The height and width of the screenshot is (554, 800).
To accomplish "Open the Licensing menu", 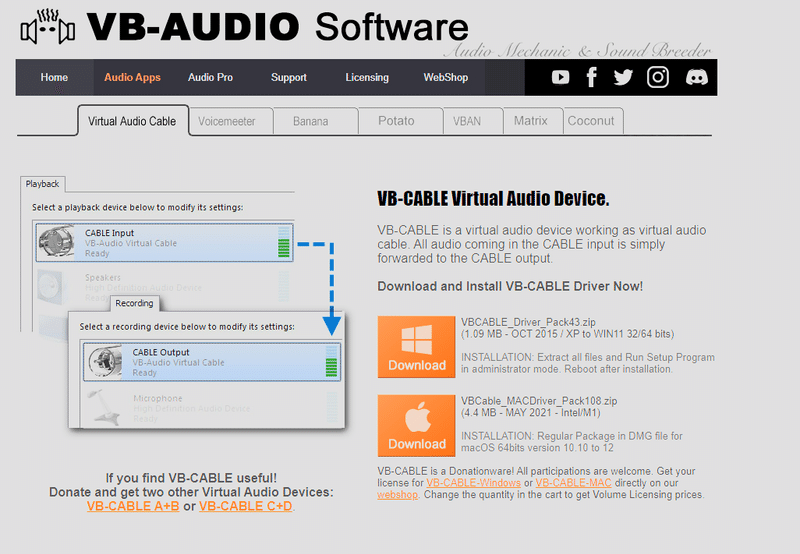I will click(x=367, y=78).
